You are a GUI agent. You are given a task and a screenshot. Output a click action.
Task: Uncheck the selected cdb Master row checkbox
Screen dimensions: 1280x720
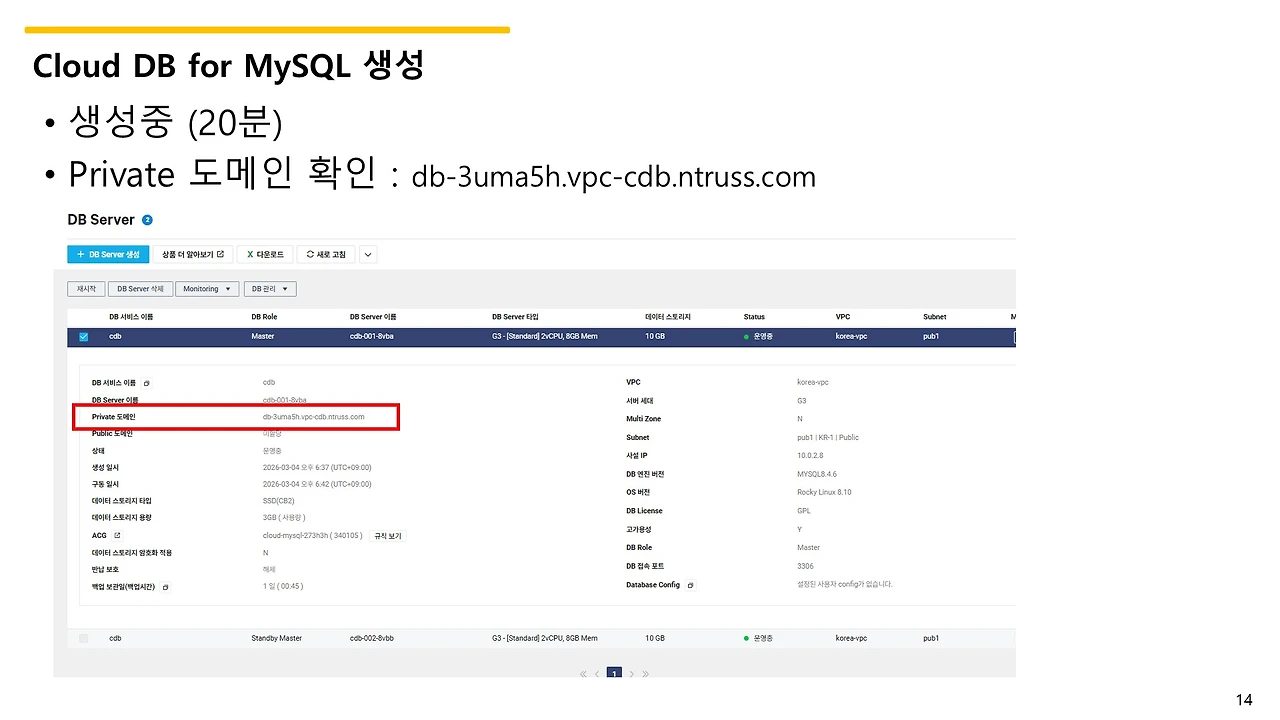[83, 337]
